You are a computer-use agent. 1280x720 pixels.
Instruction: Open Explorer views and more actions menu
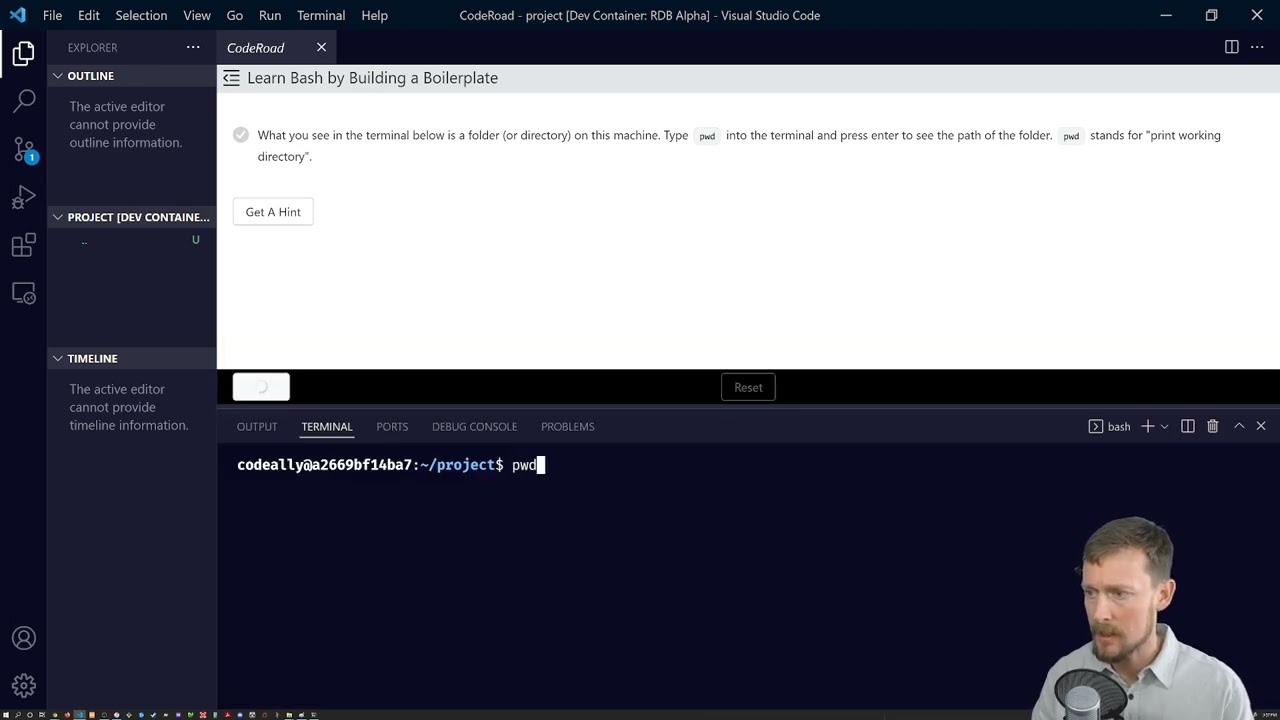coord(193,47)
